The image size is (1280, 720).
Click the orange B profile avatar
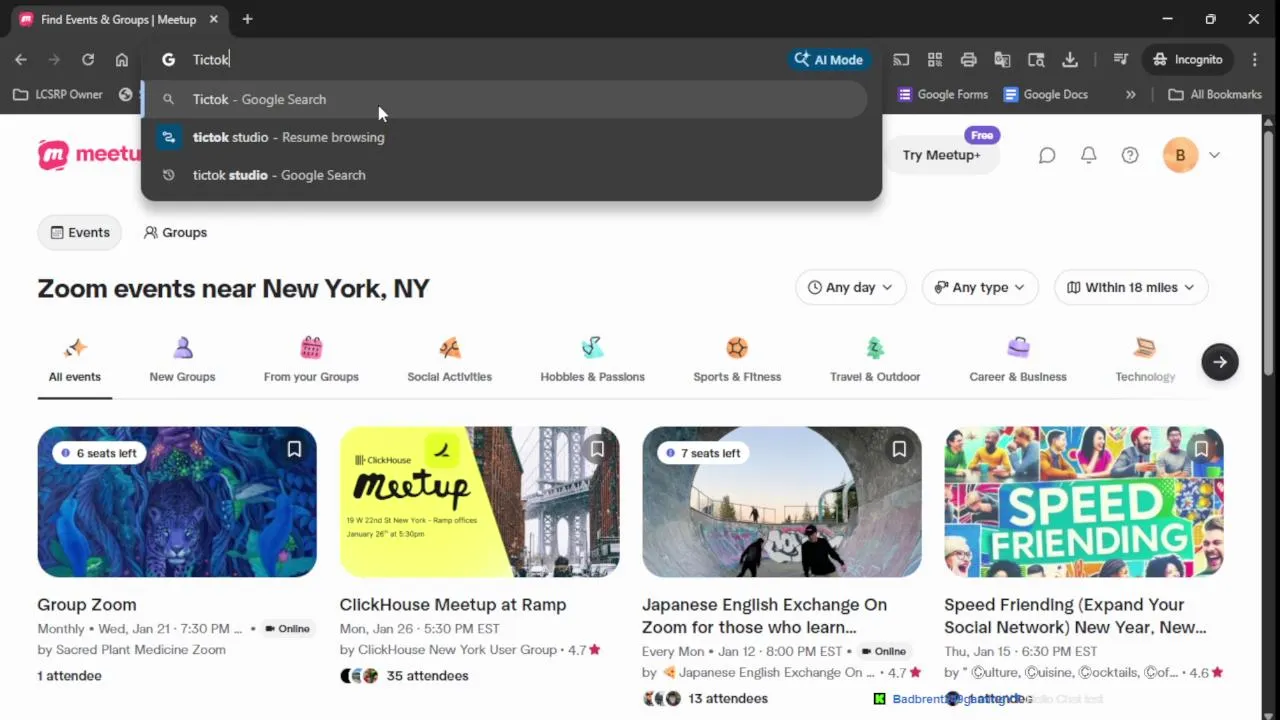[x=1180, y=155]
